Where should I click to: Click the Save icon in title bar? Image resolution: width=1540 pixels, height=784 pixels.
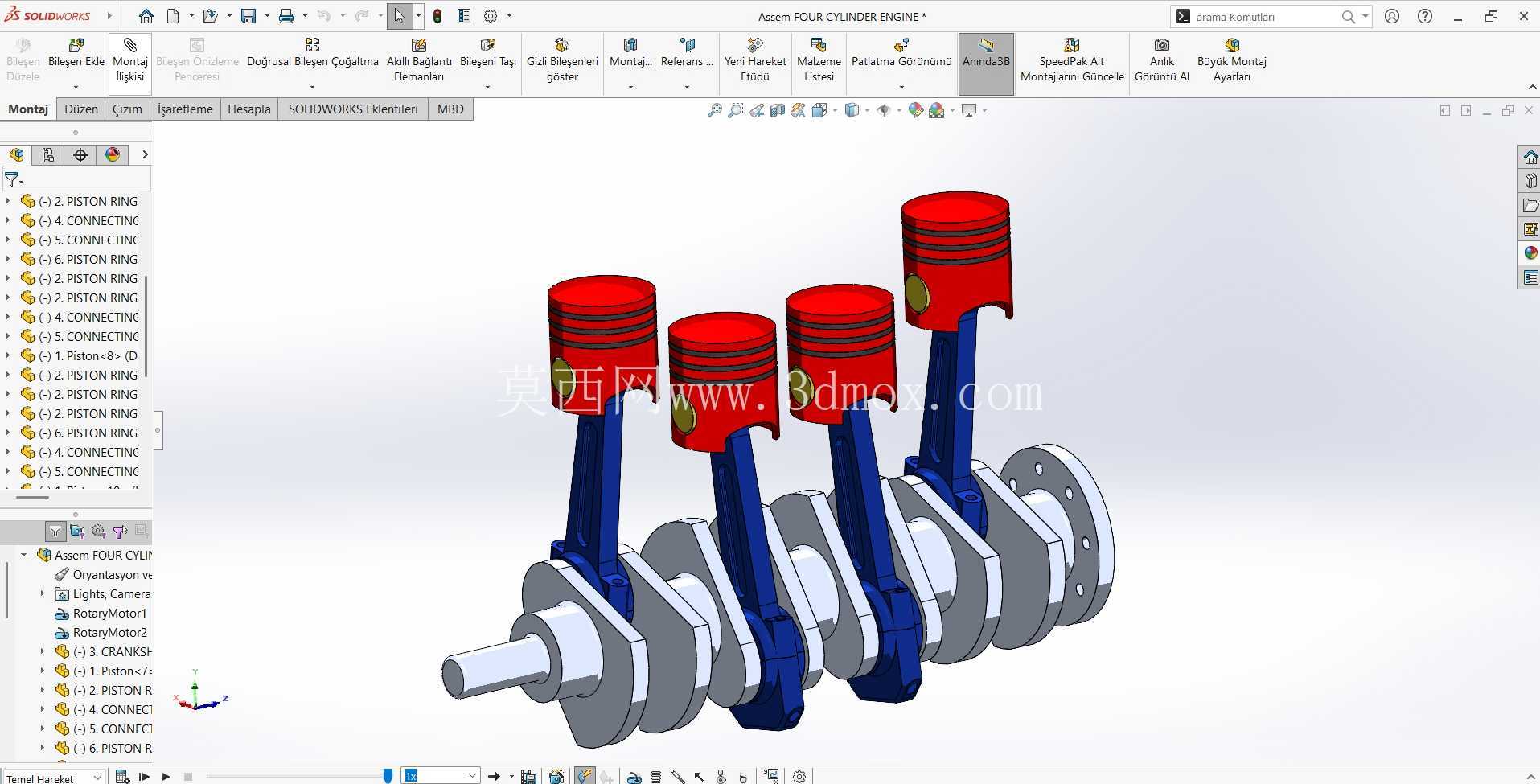(248, 16)
